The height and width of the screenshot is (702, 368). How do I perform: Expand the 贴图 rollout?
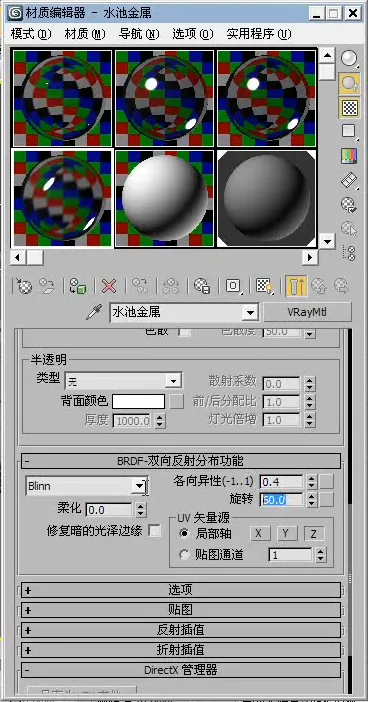pos(180,609)
